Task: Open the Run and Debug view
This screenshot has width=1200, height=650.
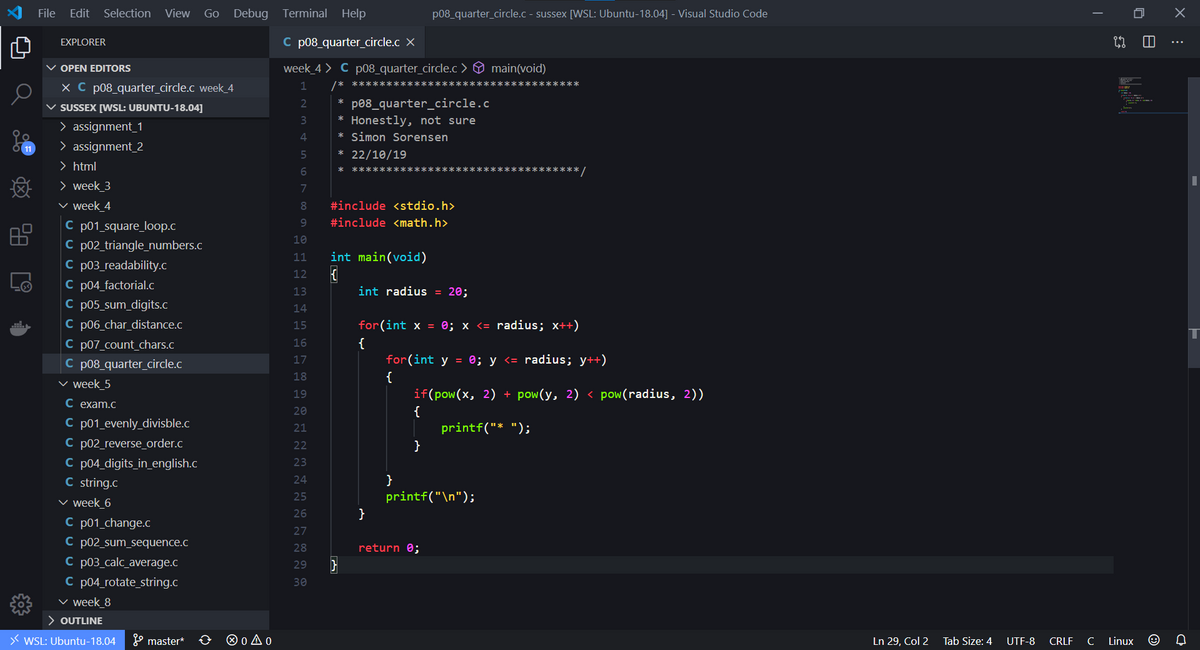Action: (20, 188)
